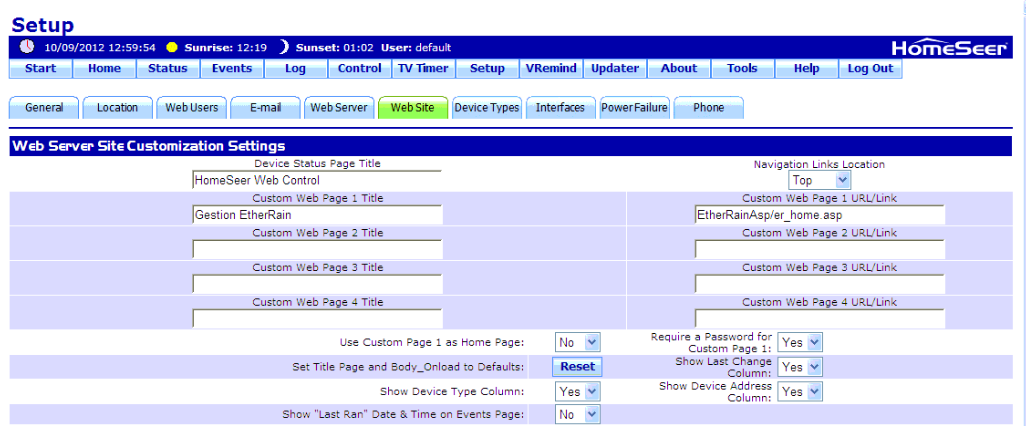1026x426 pixels.
Task: Open the Help page
Action: point(806,69)
